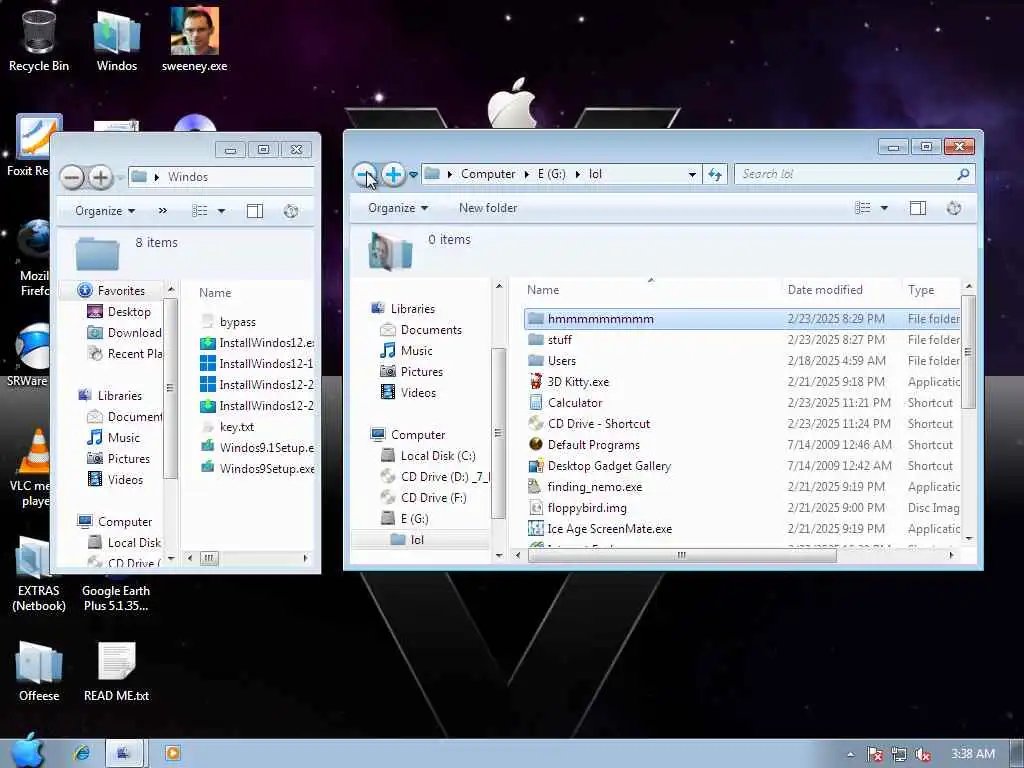Screen dimensions: 1024x768
Task: Launch sweeney.exe from the desktop
Action: [195, 40]
